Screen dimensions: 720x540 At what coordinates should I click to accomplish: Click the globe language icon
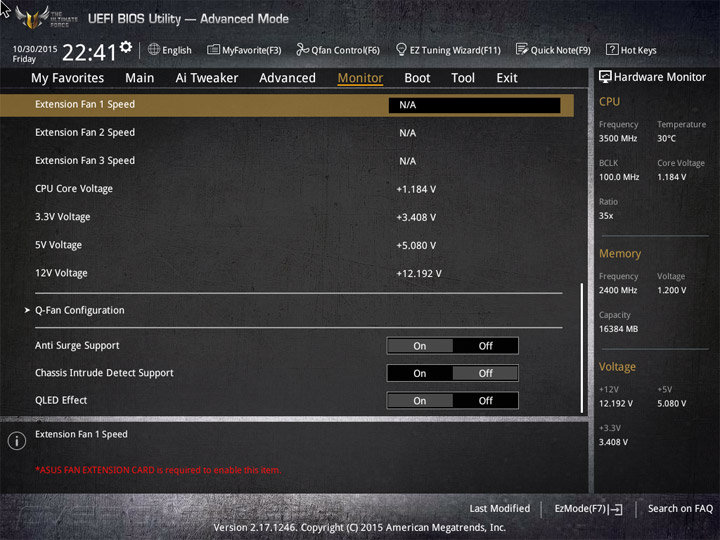pyautogui.click(x=154, y=49)
